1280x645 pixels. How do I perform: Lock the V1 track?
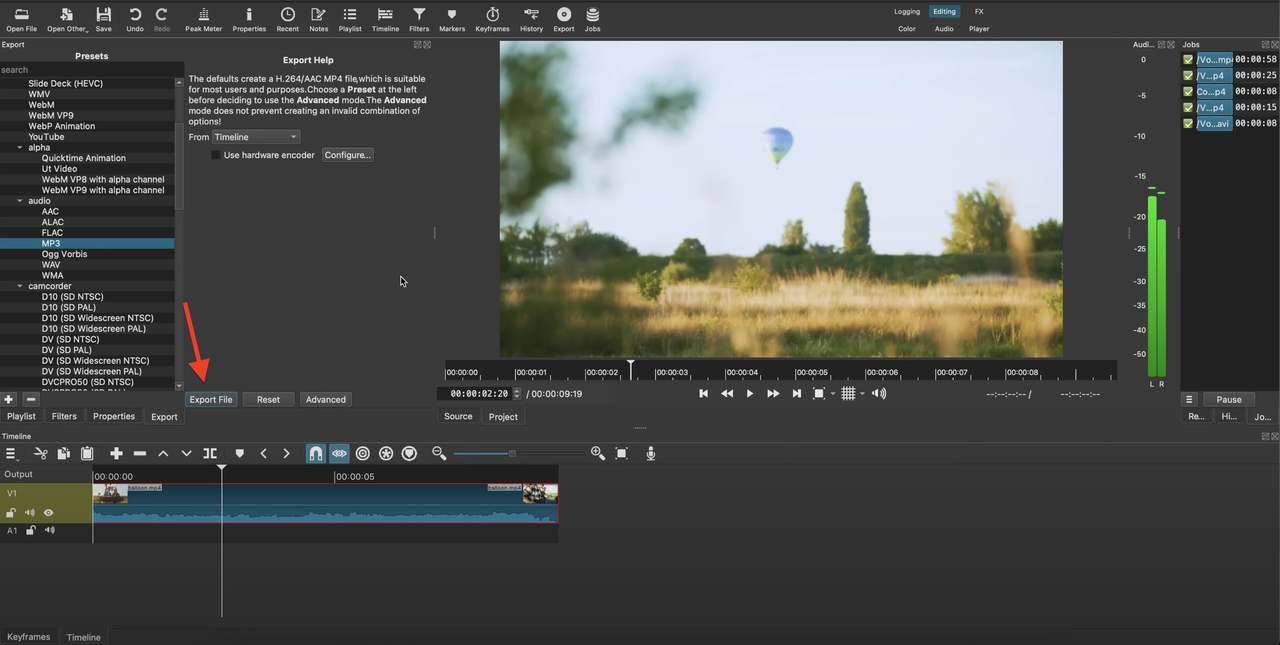11,513
